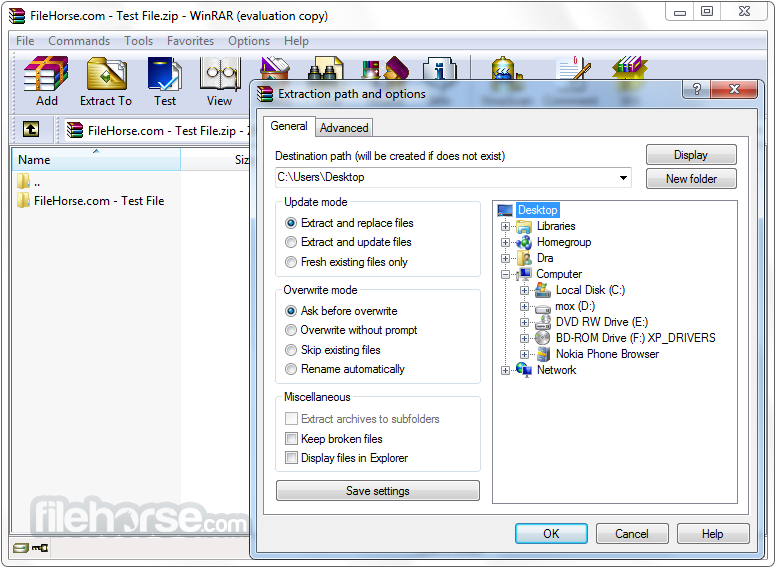Click the View file toolbar icon
The image size is (776, 568).
(220, 81)
